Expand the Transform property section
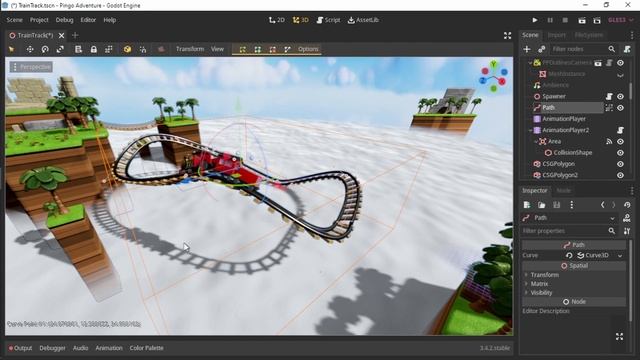Screen dimensions: 640x360 [544, 275]
